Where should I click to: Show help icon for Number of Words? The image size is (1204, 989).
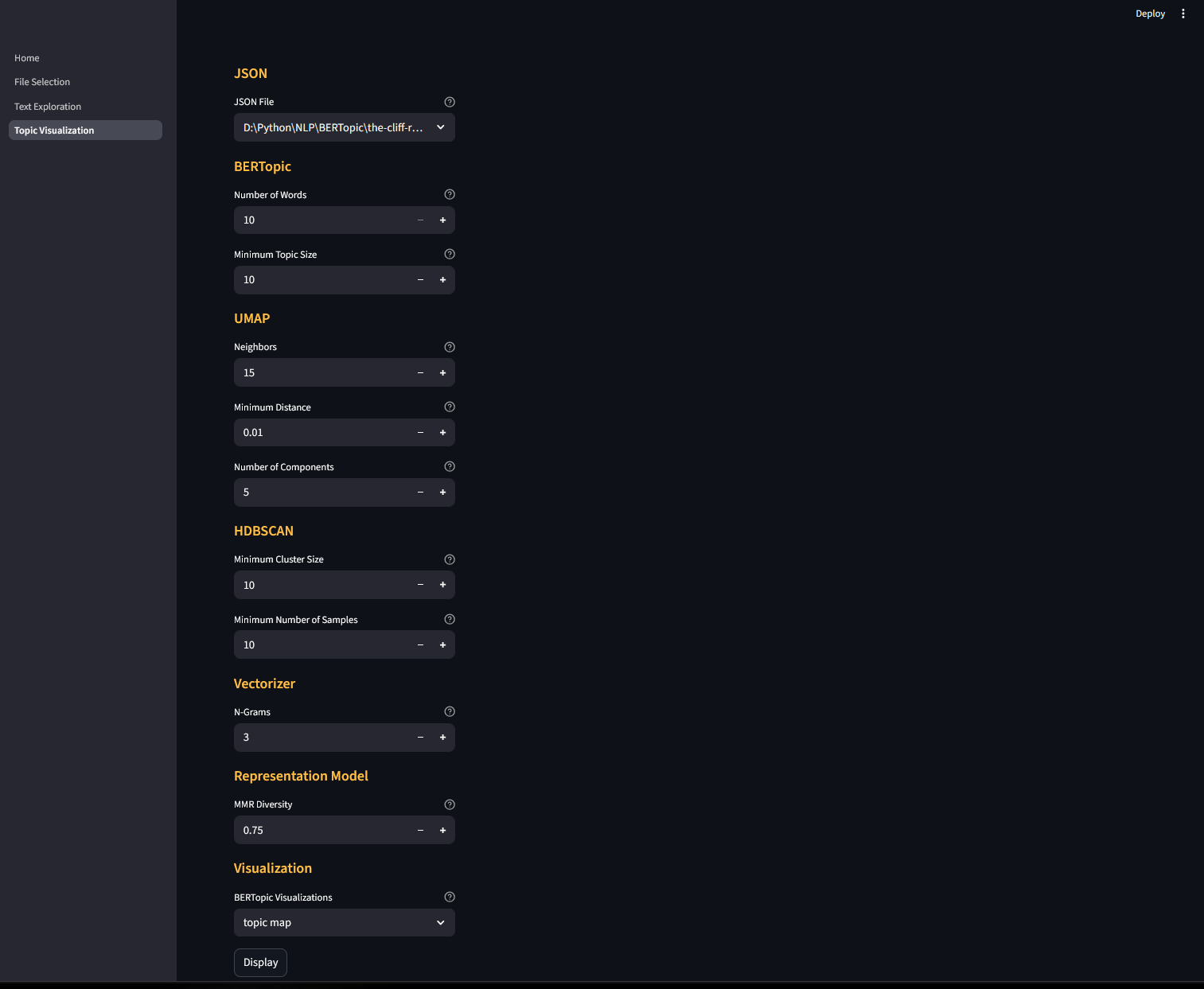click(x=450, y=194)
